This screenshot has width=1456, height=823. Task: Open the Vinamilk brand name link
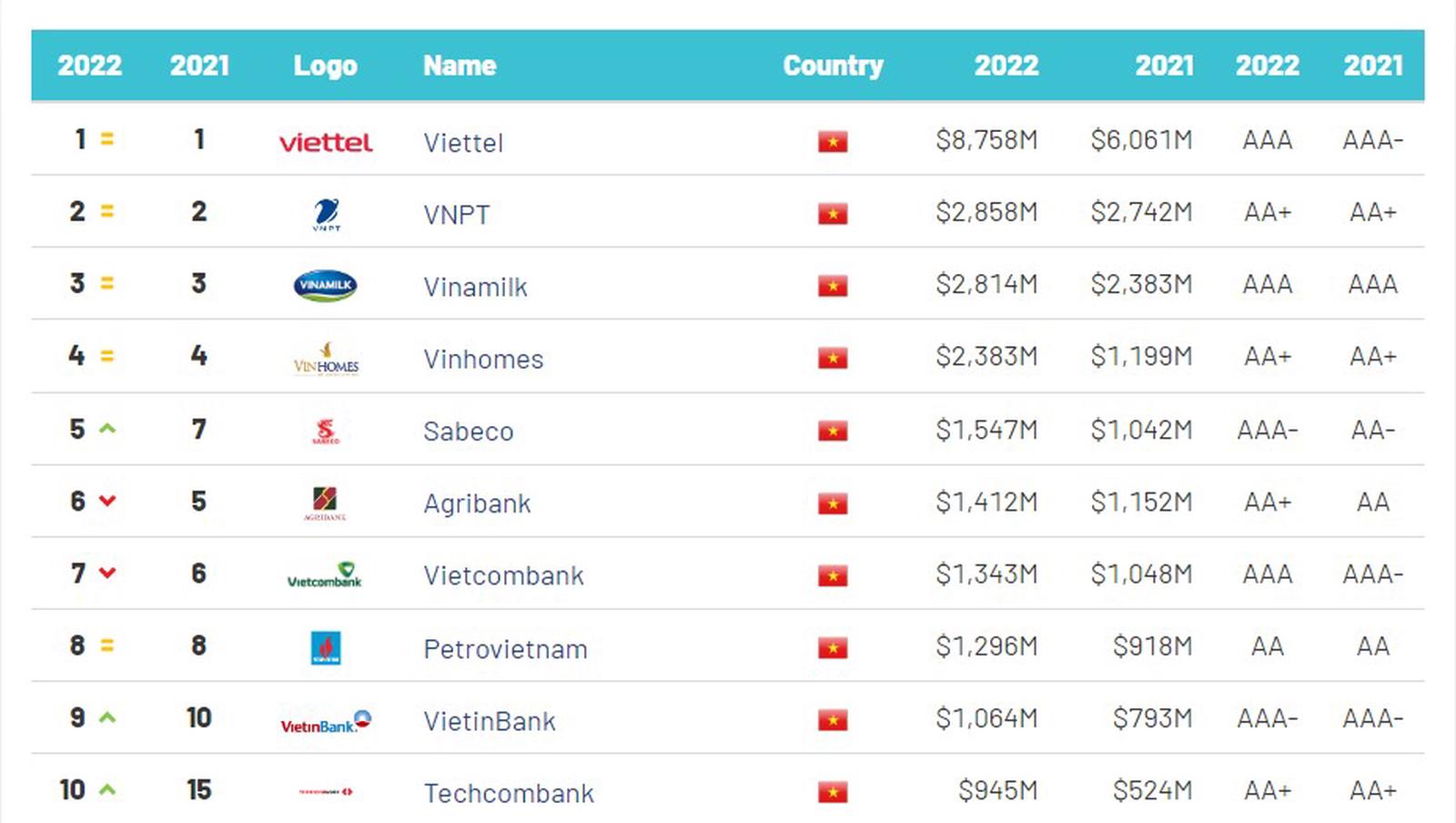(x=475, y=287)
